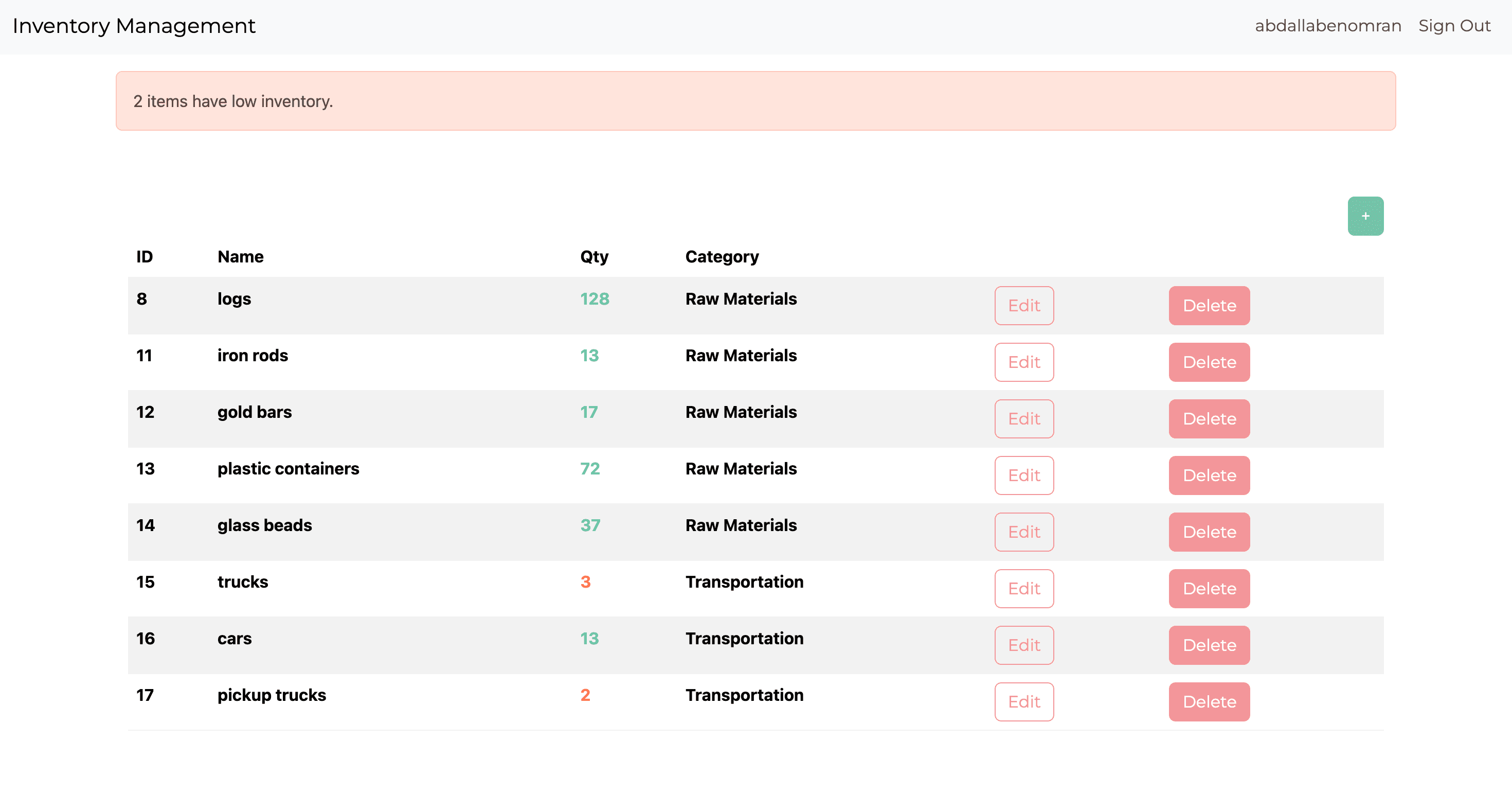Delete the iron rods row
Screen dimensions: 1512x811
1209,362
